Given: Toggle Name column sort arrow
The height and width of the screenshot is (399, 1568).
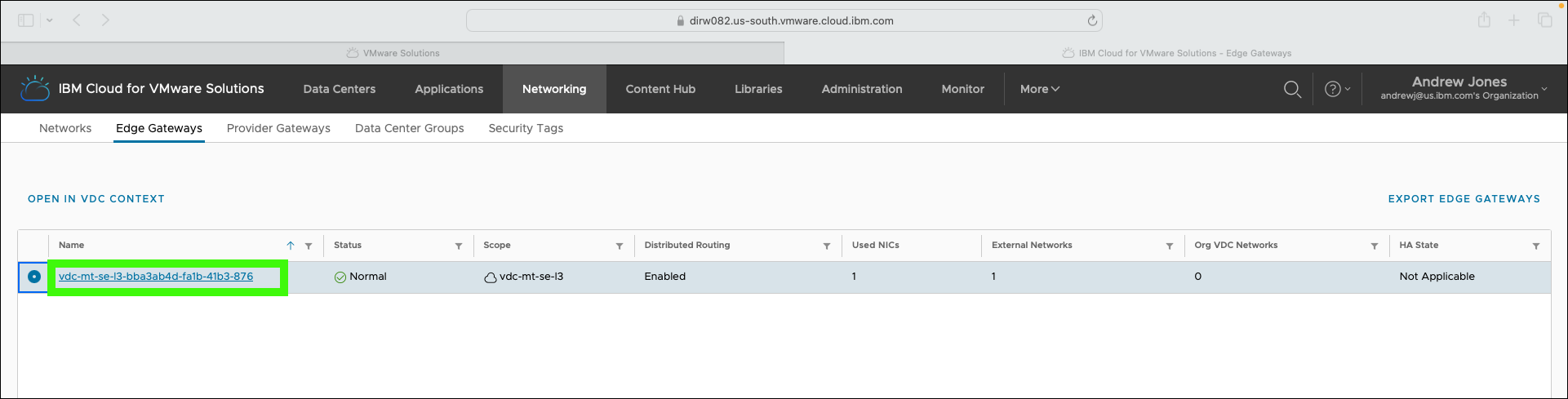Looking at the screenshot, I should 290,246.
